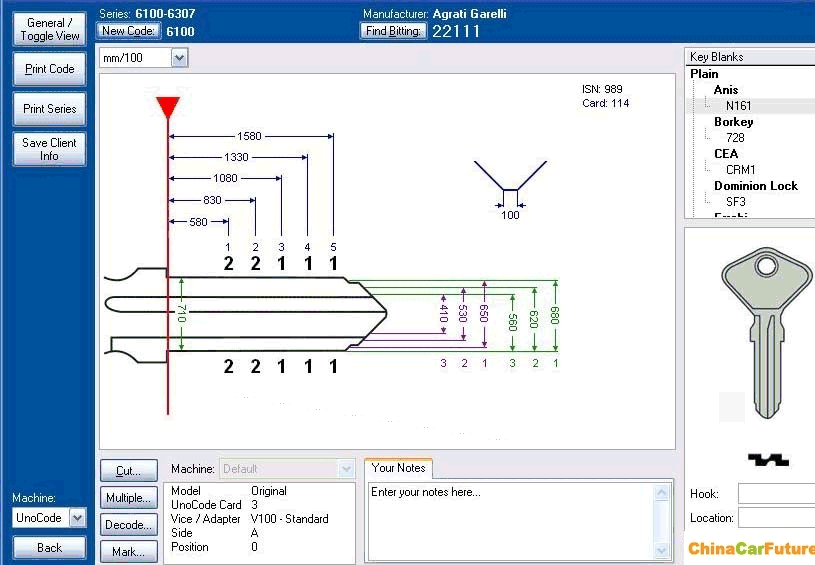Click the red triangle alignment marker

pos(168,107)
